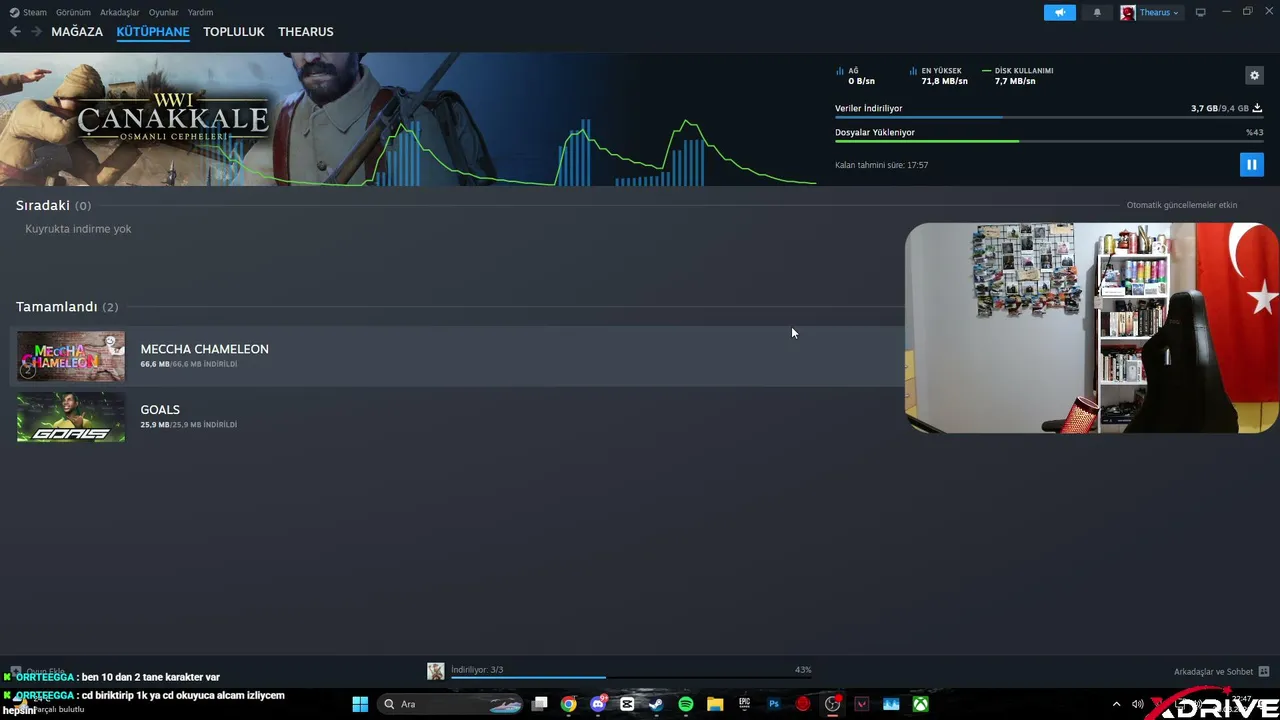
Task: Click the download icon beside 9,4 GB
Action: tap(1257, 108)
